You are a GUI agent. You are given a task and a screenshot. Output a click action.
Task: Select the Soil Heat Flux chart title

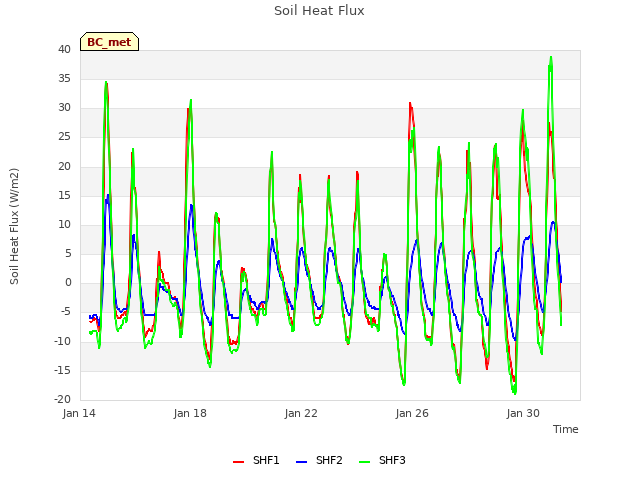click(x=319, y=11)
